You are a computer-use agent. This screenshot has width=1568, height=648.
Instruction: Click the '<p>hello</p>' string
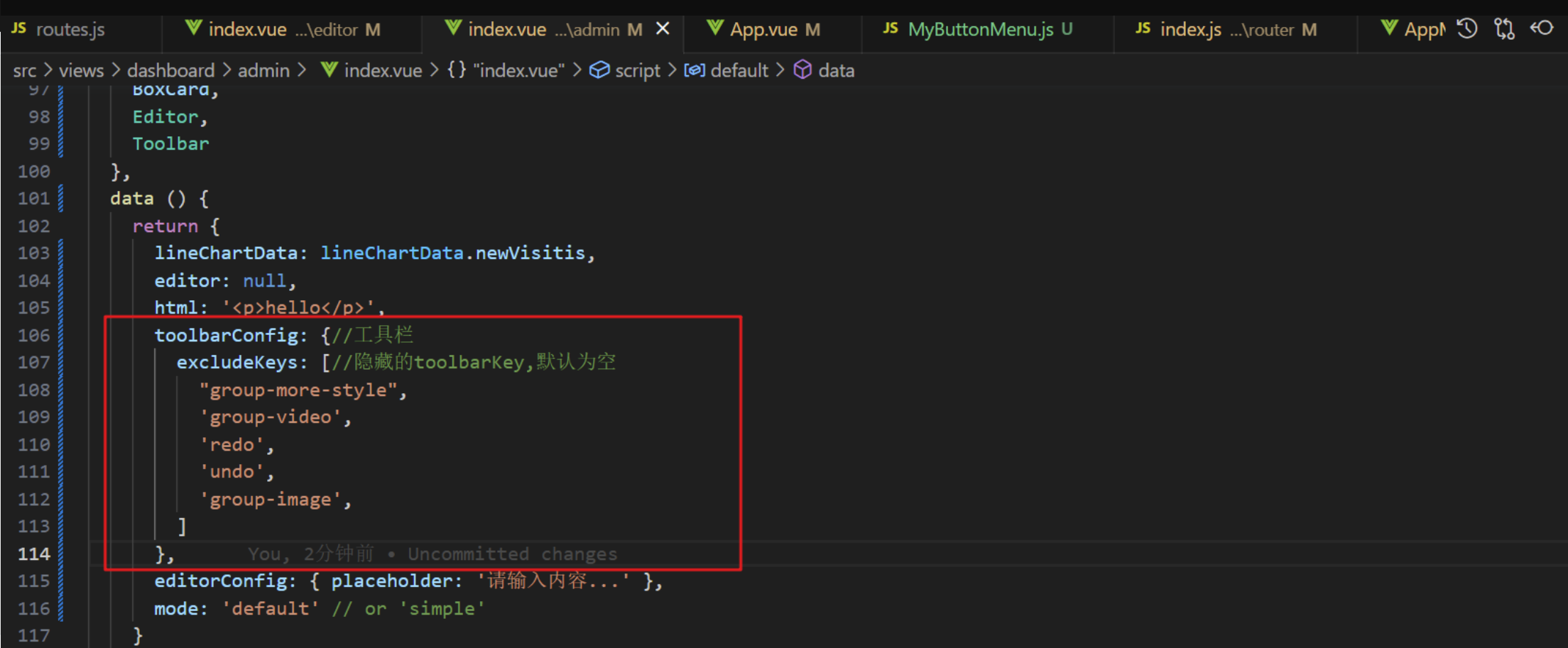298,308
